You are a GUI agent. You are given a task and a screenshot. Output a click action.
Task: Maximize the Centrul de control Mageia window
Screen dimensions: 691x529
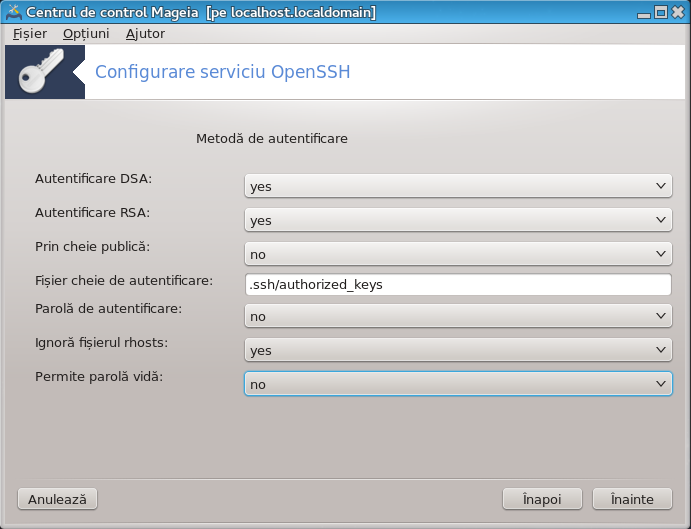661,12
